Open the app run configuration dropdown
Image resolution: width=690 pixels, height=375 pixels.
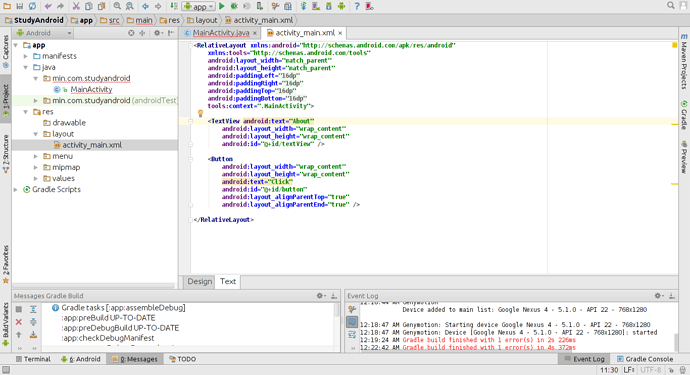198,7
